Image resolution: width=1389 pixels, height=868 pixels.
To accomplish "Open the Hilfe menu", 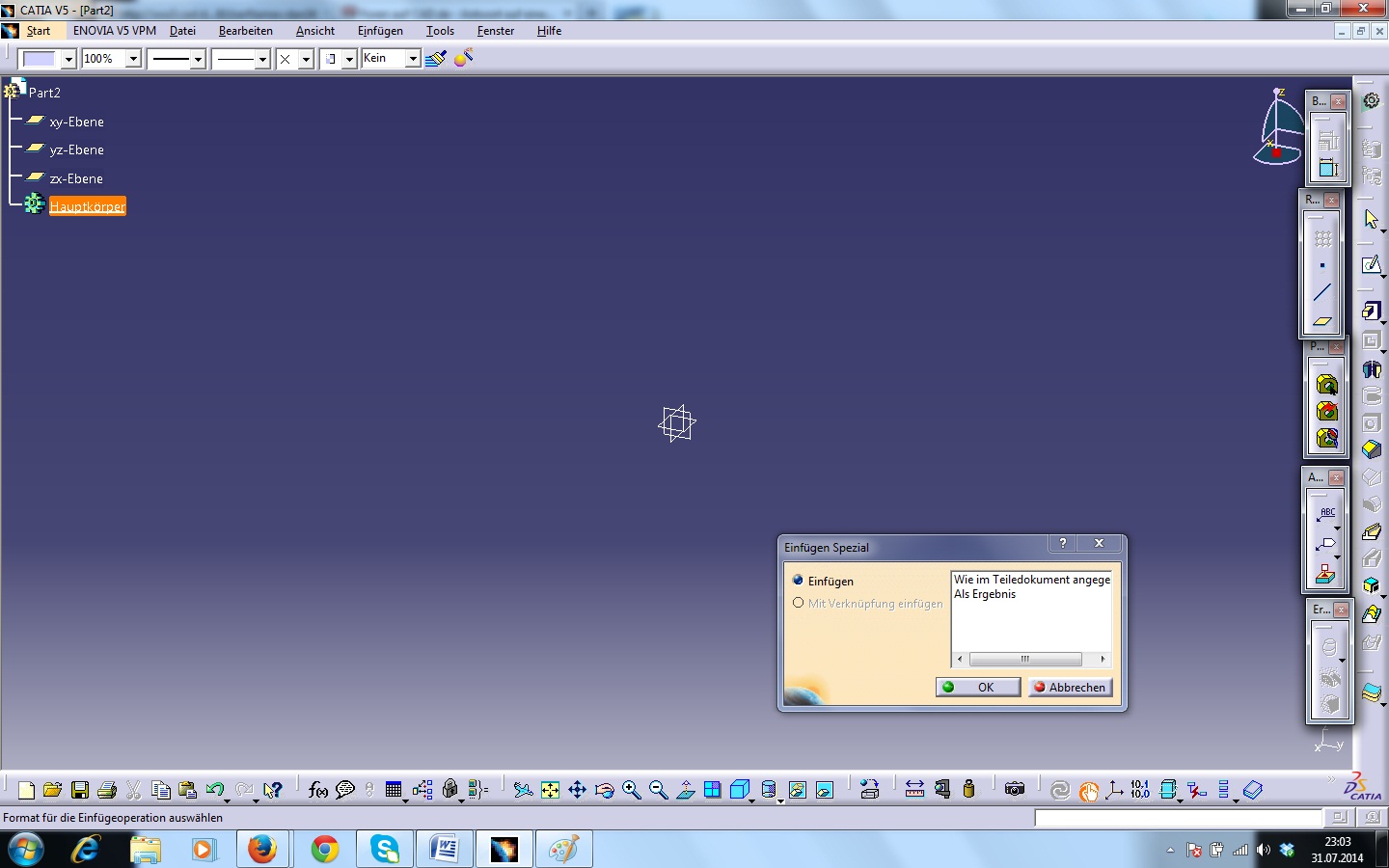I will tap(549, 31).
